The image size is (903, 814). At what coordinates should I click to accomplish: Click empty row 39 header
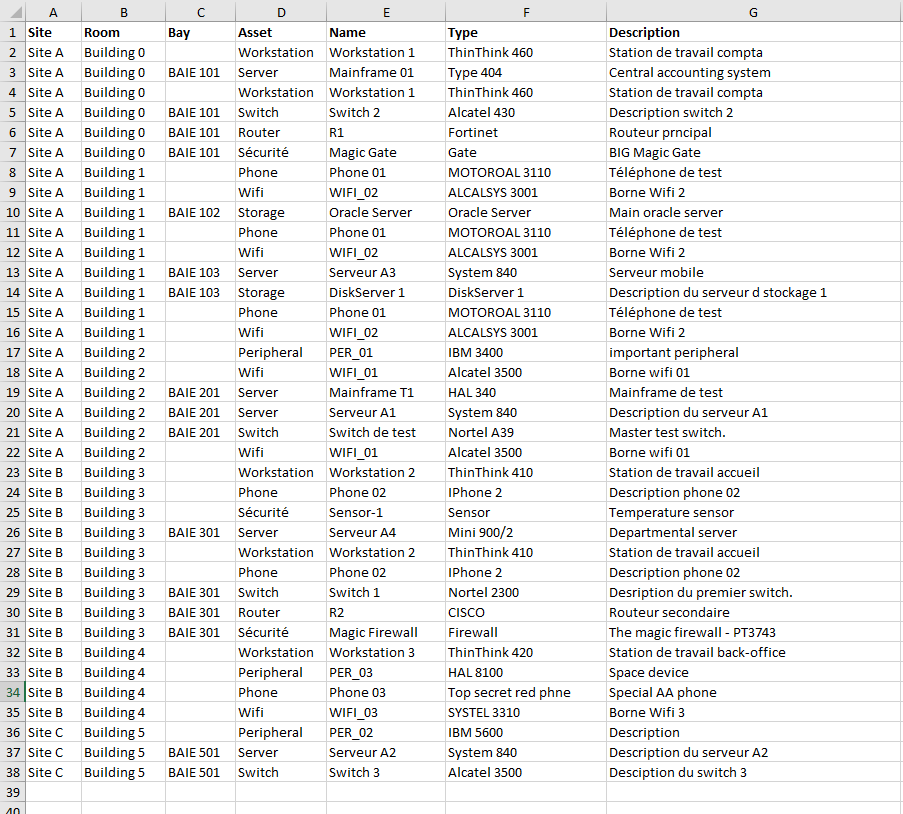coord(12,792)
